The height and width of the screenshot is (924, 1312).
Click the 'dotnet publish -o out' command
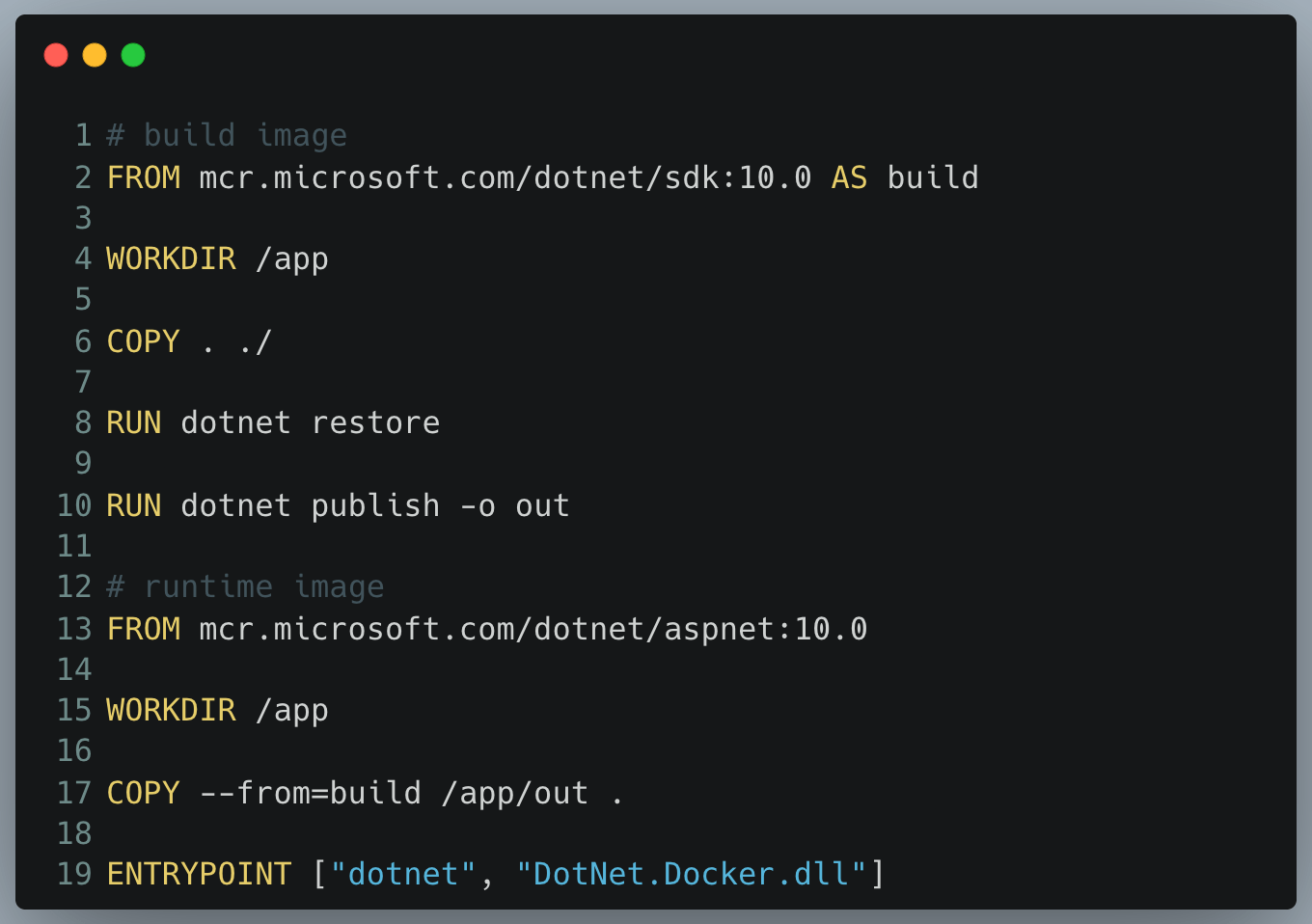tap(374, 505)
